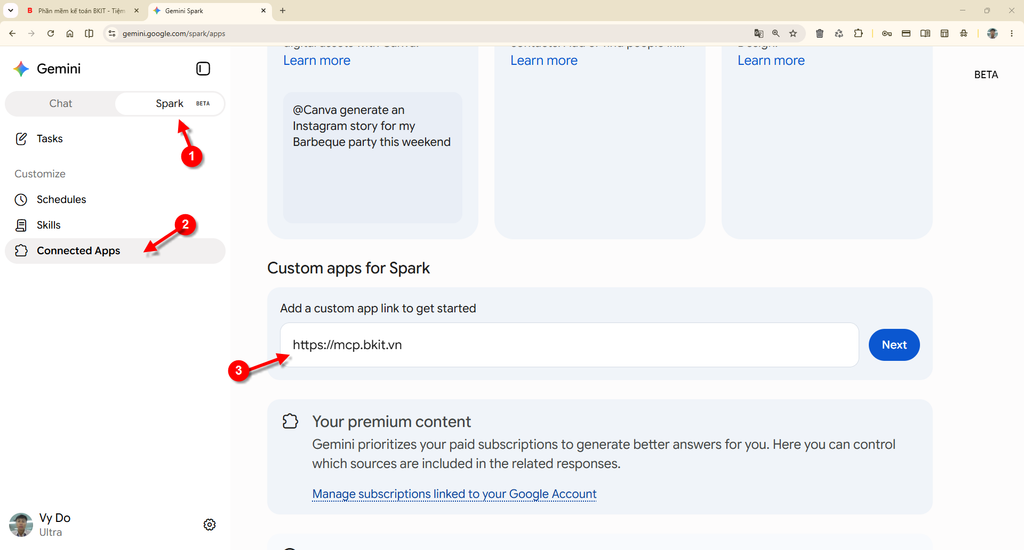Open Chrome profile avatar in toolbar
Screen dimensions: 1024x550
click(x=992, y=33)
